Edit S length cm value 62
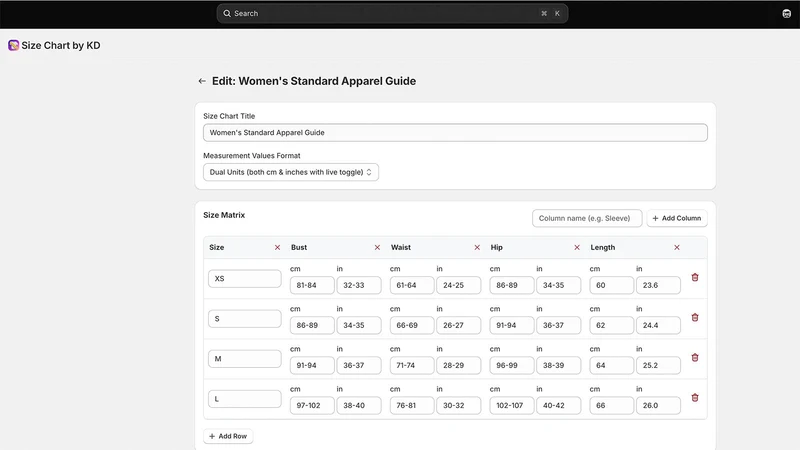This screenshot has width=800, height=450. click(612, 326)
